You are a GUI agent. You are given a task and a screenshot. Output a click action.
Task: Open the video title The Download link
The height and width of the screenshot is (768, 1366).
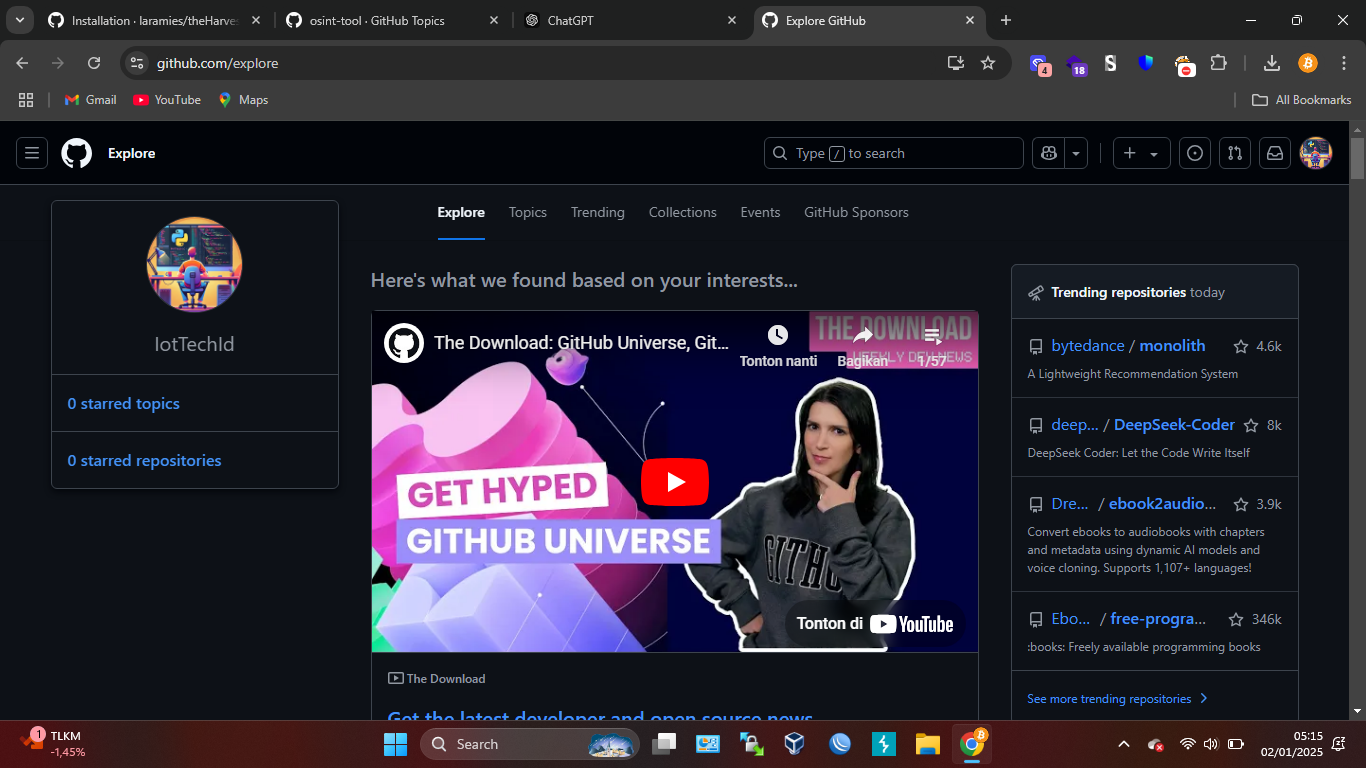tap(581, 343)
